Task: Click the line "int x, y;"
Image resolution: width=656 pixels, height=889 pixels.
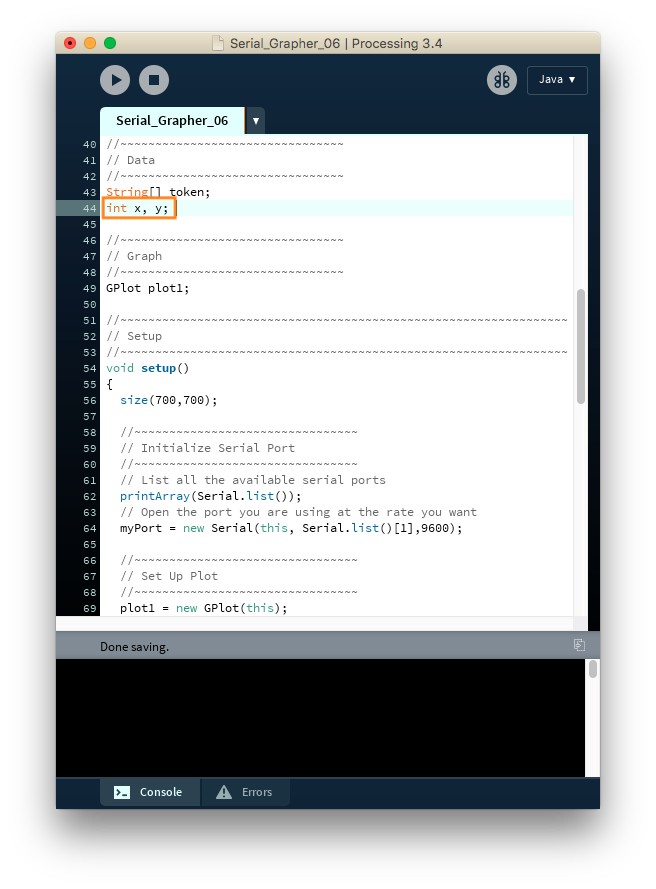Action: [x=137, y=208]
